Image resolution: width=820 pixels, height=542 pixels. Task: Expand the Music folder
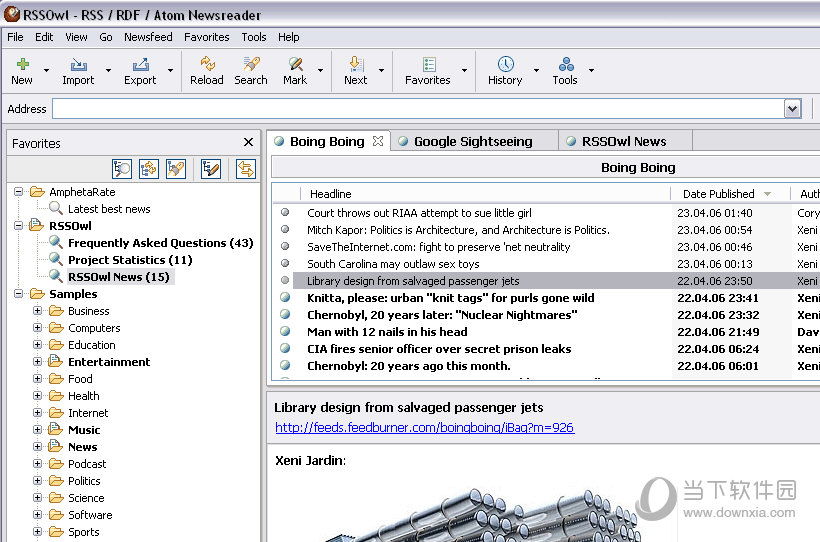tap(37, 430)
